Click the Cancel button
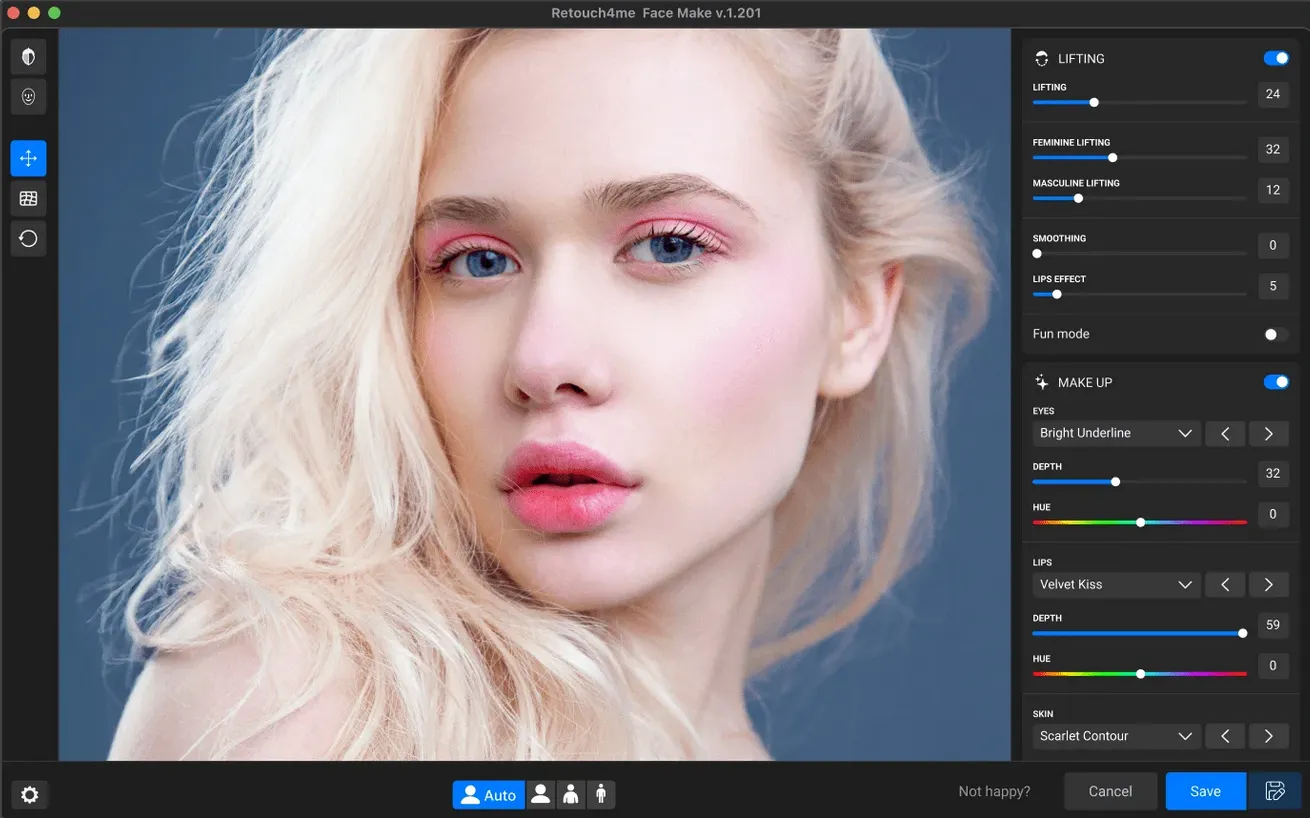 point(1110,791)
